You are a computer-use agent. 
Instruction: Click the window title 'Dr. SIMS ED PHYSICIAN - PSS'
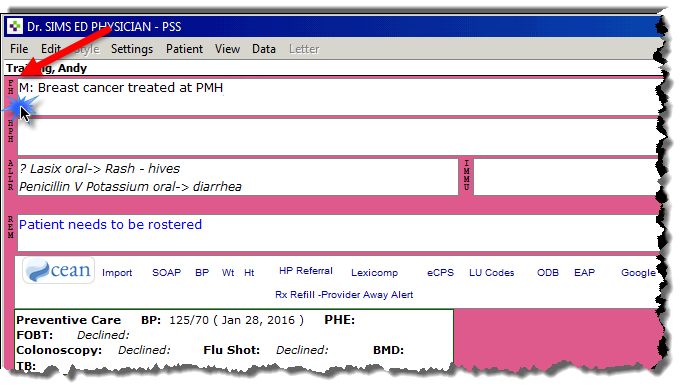pos(104,27)
